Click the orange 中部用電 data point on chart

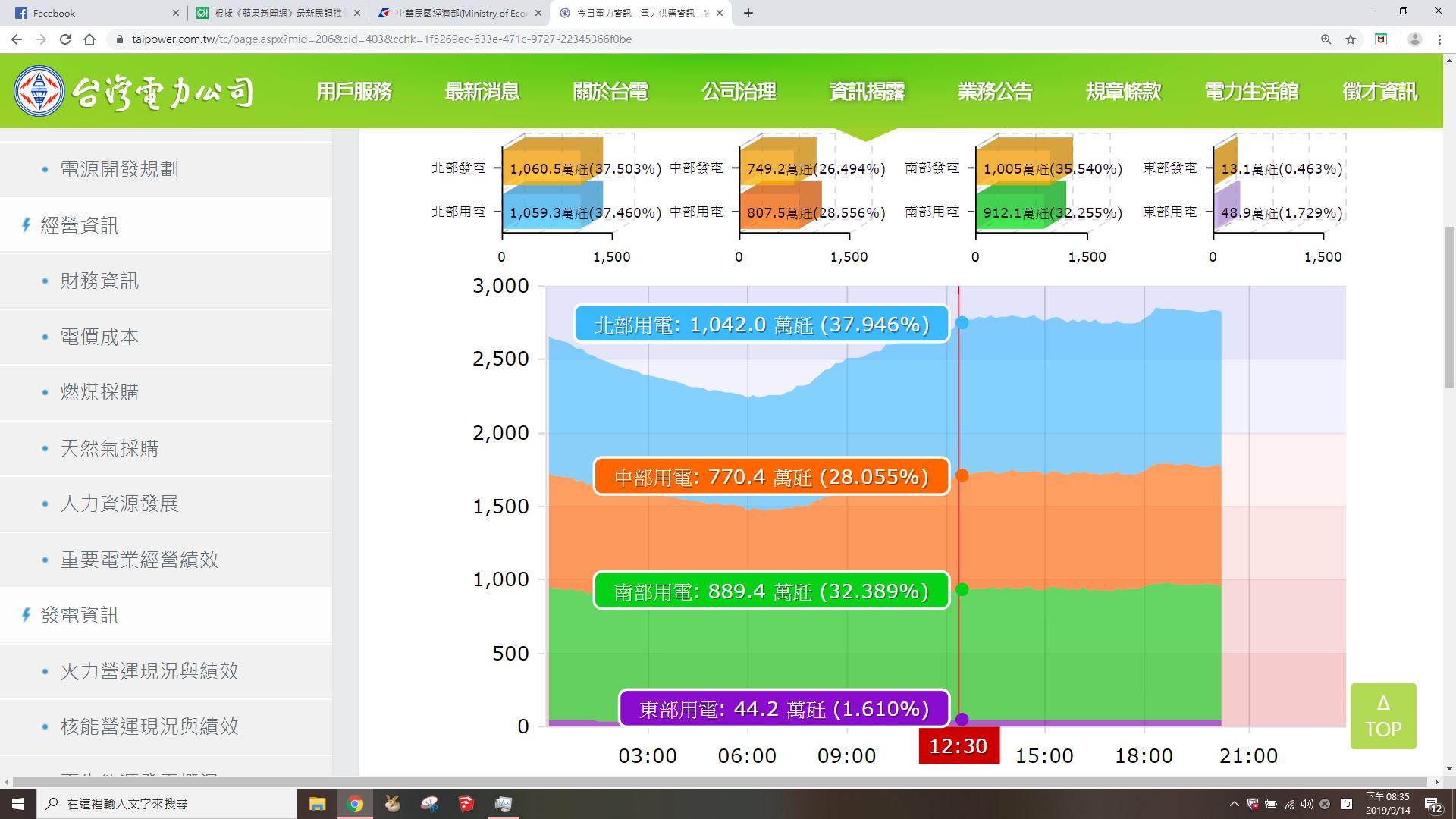coord(962,475)
